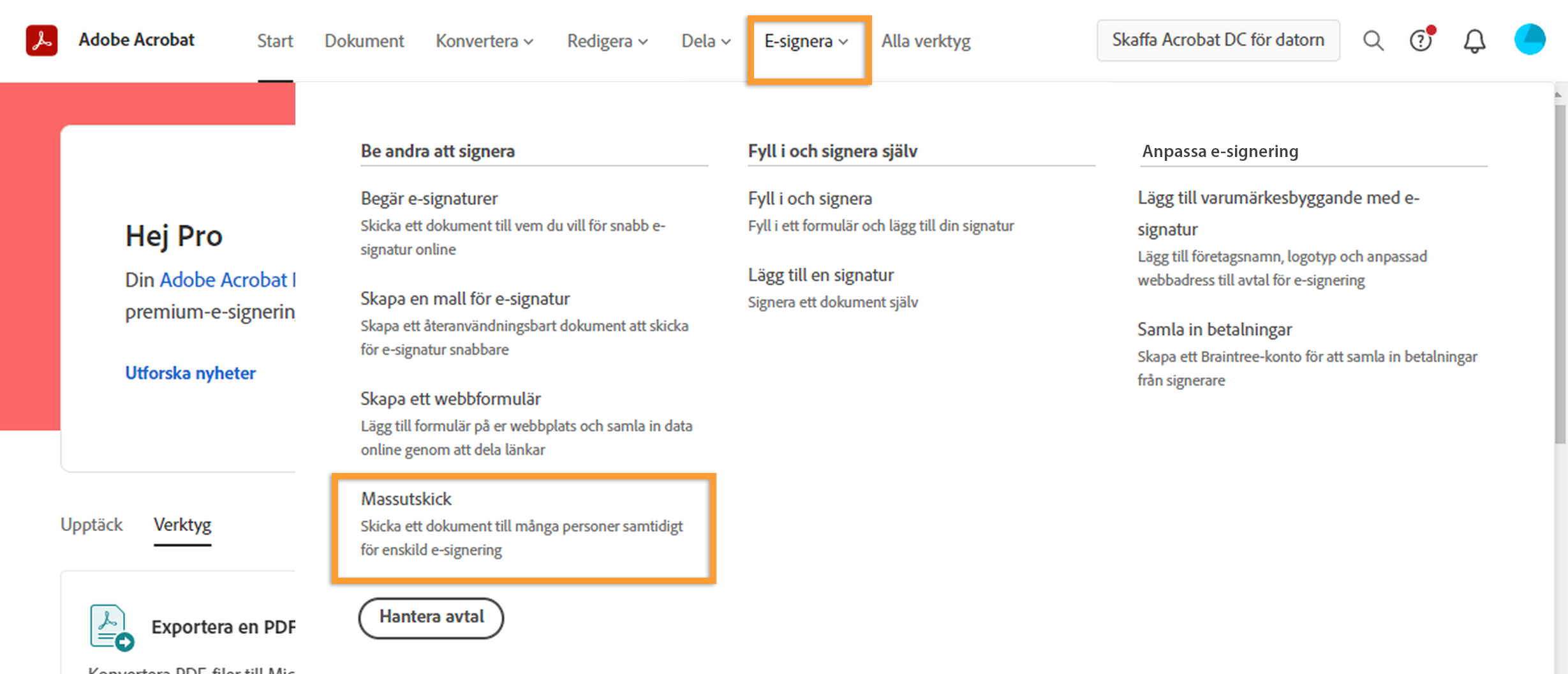The width and height of the screenshot is (1568, 674).
Task: Choose the Massutskick option
Action: pos(406,499)
